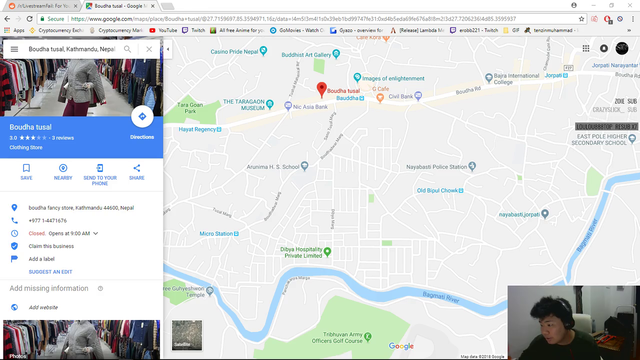
Task: Switch to Satellite view thumbnail
Action: point(187,335)
